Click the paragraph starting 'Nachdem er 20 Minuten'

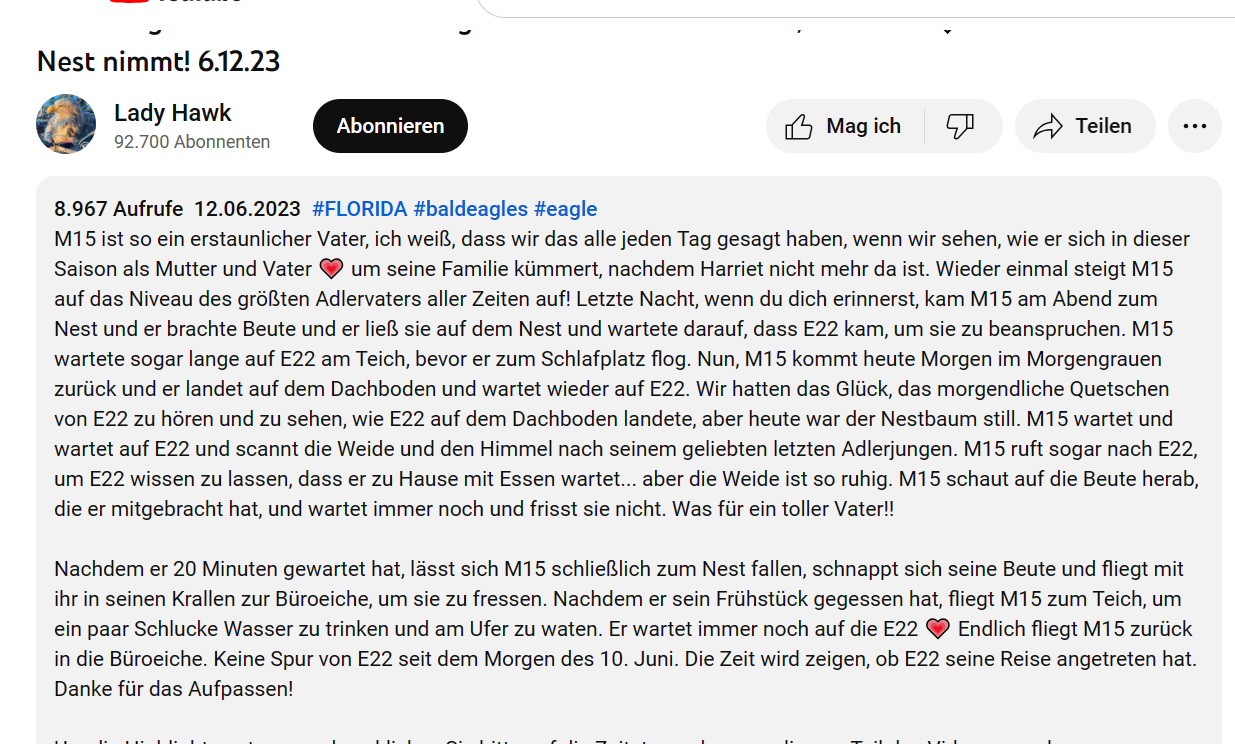click(x=625, y=629)
